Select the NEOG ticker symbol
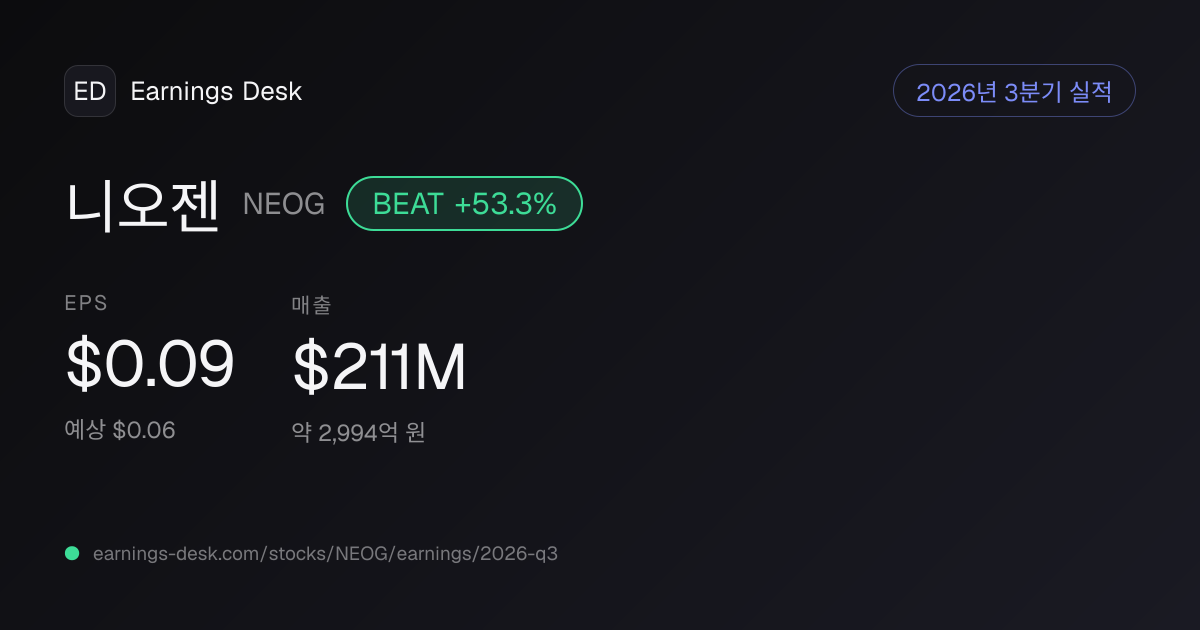Screen dimensions: 1200x630 pyautogui.click(x=284, y=204)
